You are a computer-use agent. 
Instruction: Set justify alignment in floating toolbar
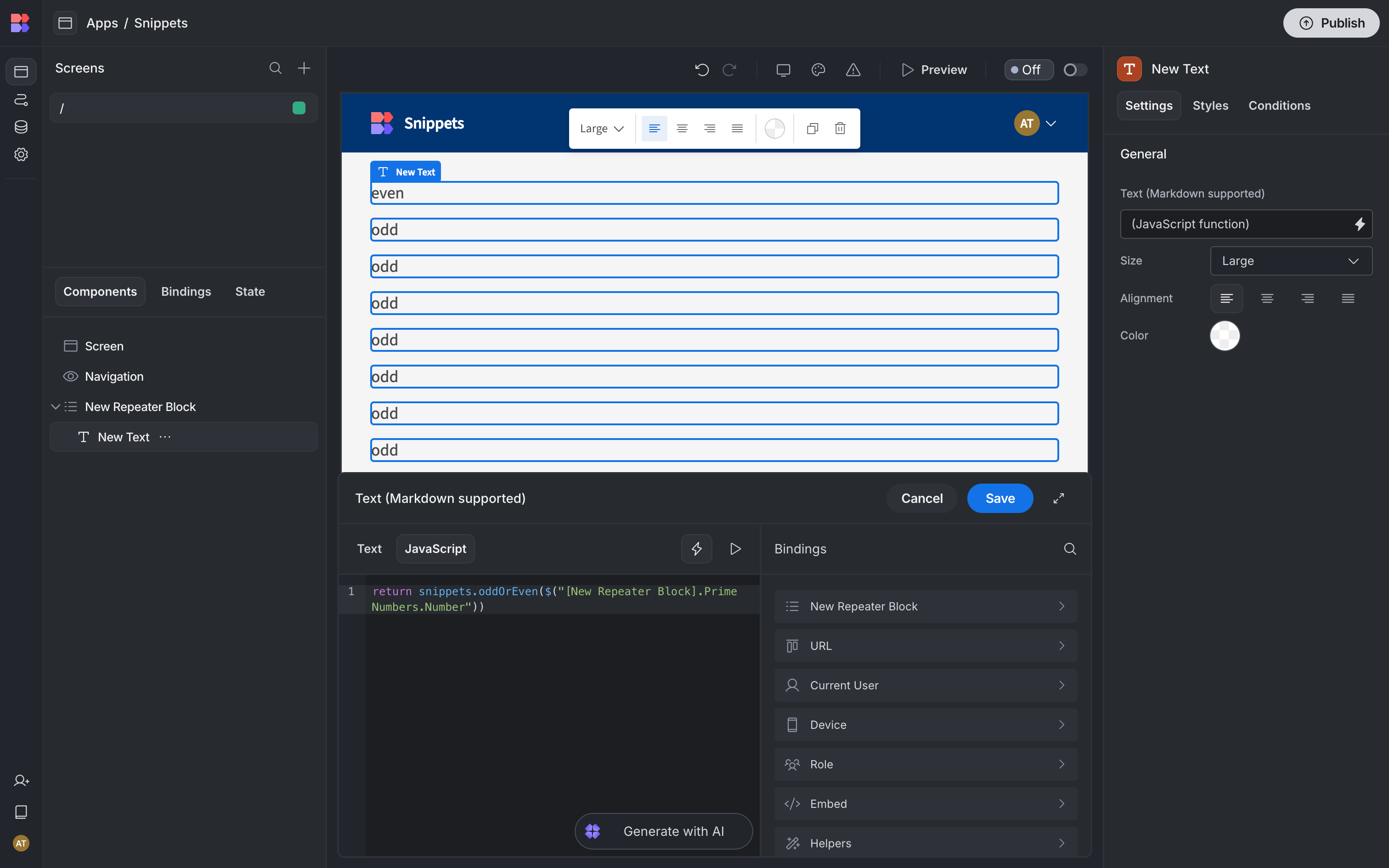(737, 129)
